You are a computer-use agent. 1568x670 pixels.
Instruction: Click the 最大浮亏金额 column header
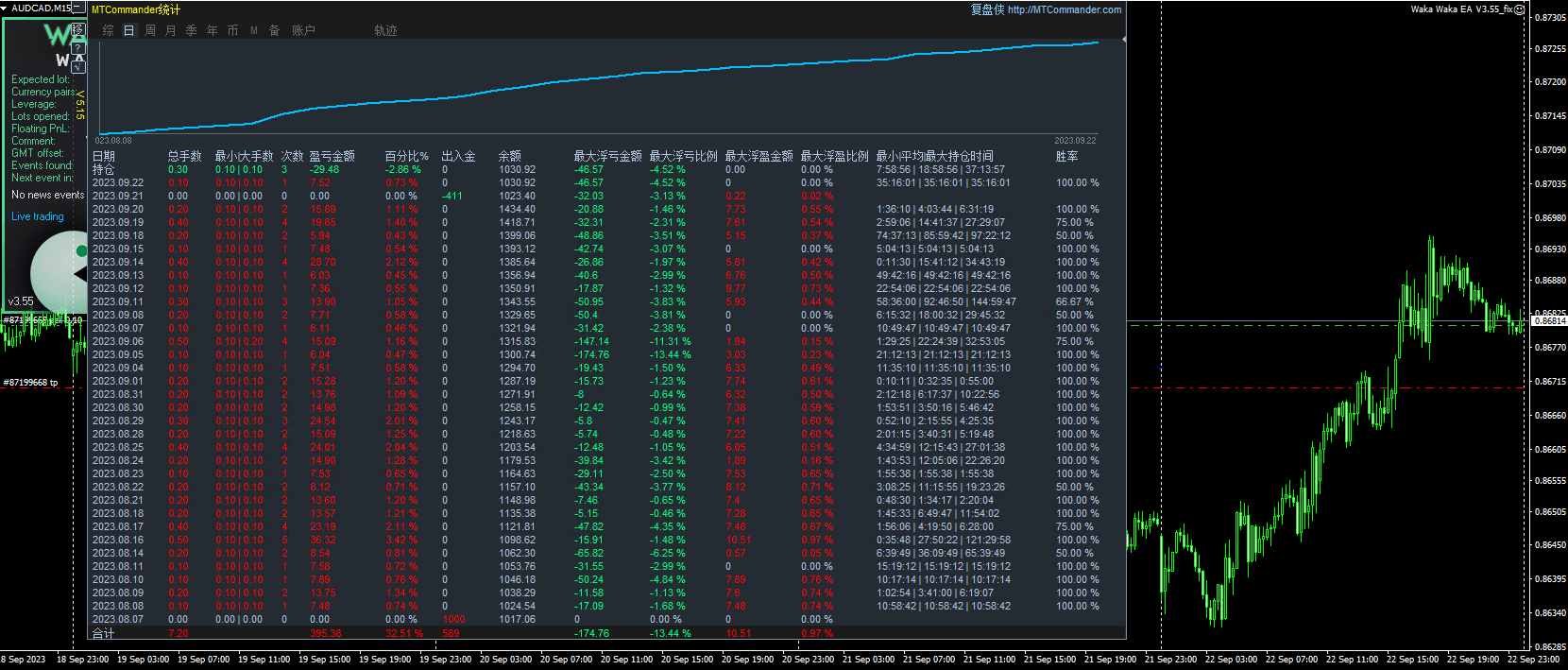[608, 156]
